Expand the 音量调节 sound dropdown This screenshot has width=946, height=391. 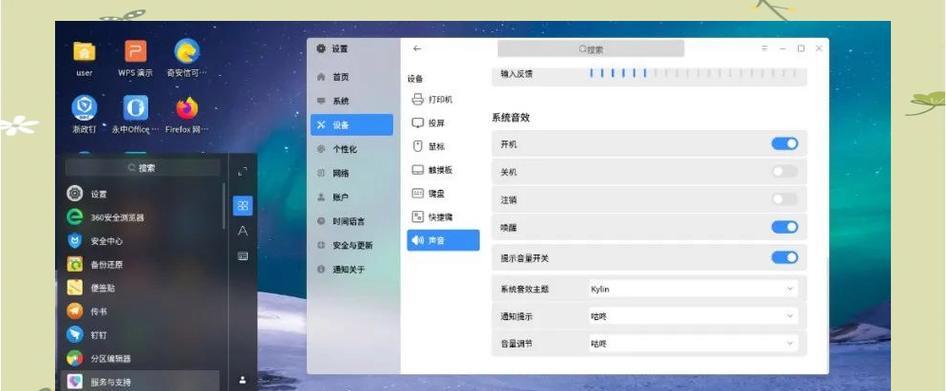point(693,343)
